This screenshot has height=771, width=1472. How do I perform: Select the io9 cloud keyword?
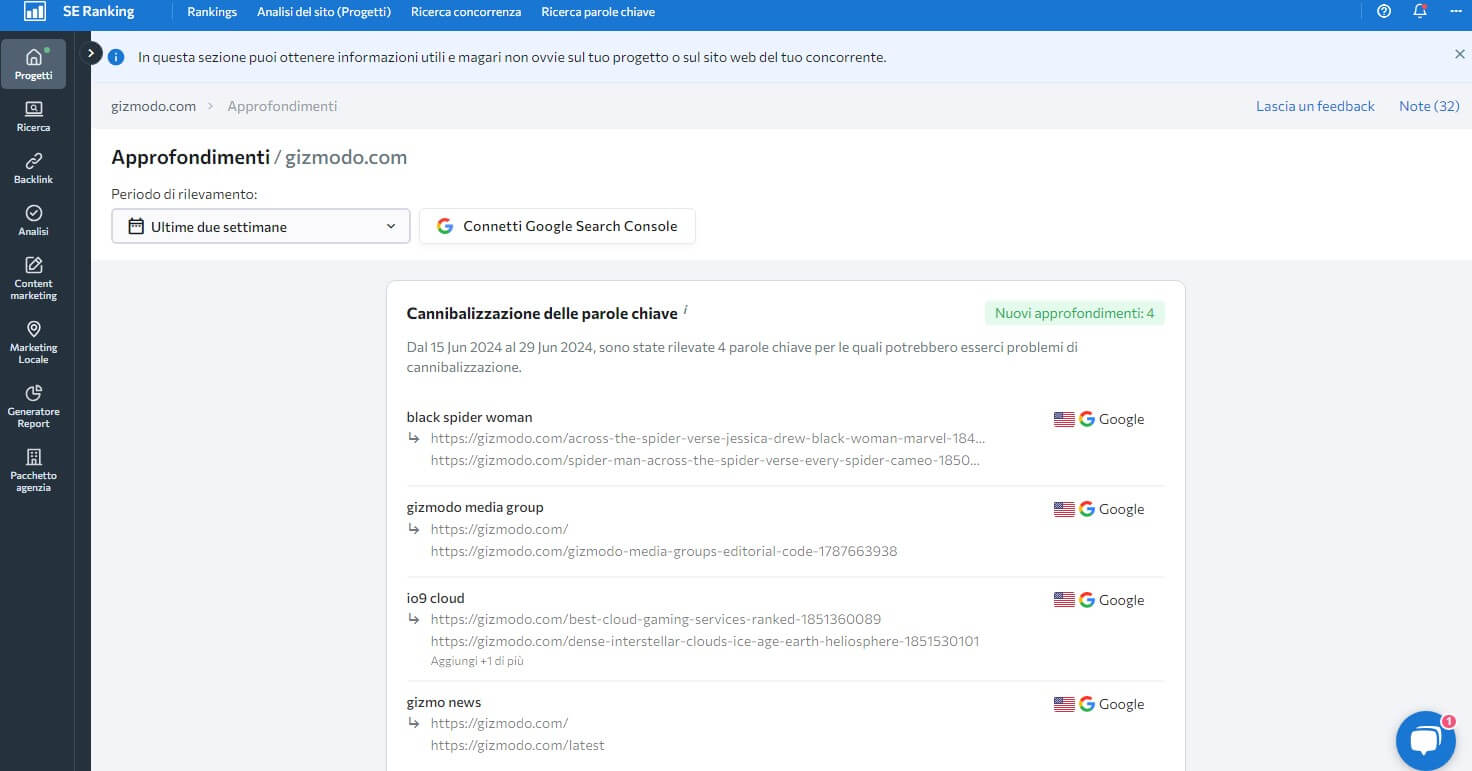(x=435, y=598)
